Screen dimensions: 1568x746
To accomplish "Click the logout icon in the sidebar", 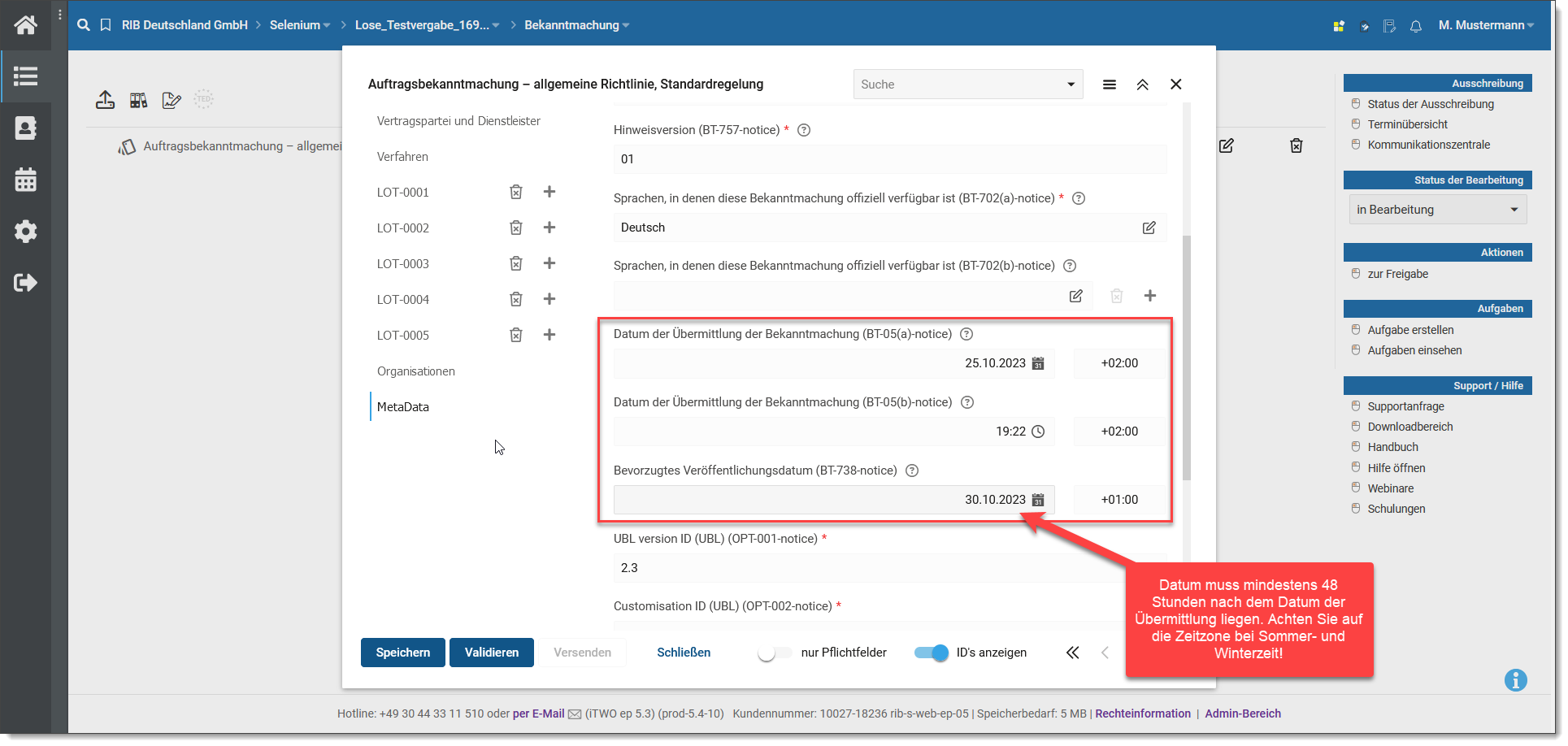I will [25, 283].
